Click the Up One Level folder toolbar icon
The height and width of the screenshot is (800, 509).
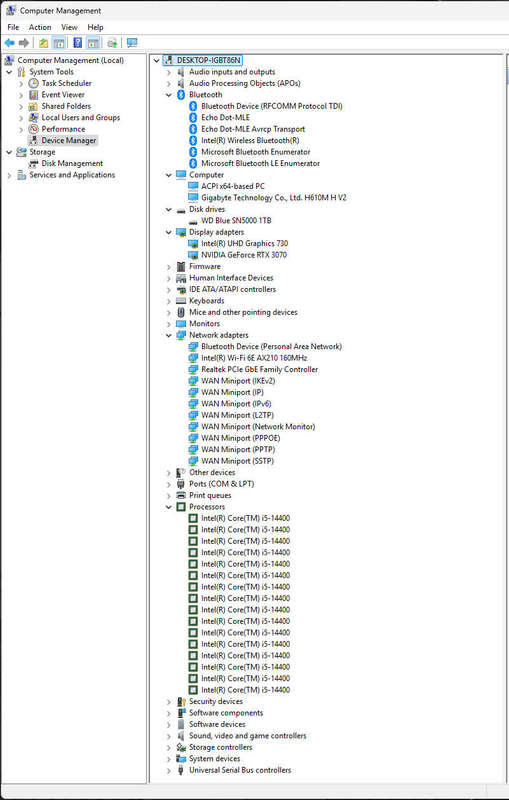click(44, 43)
